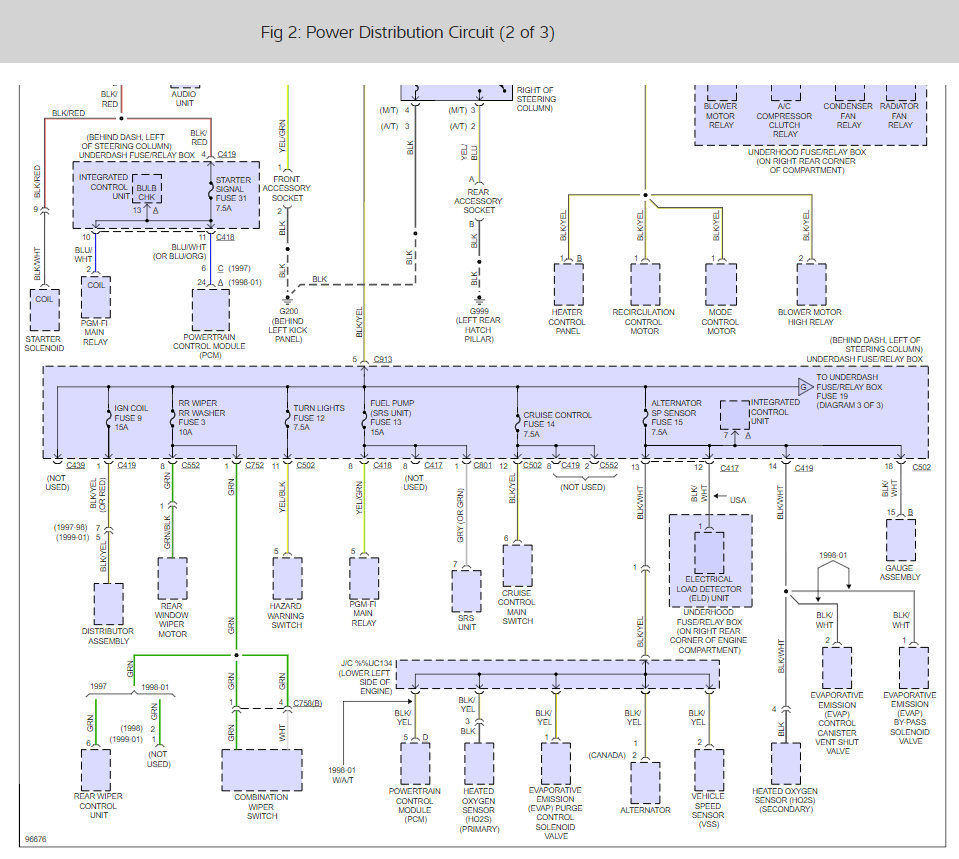Click the DISTRIBUTOR ASSEMBLY label

point(108,636)
